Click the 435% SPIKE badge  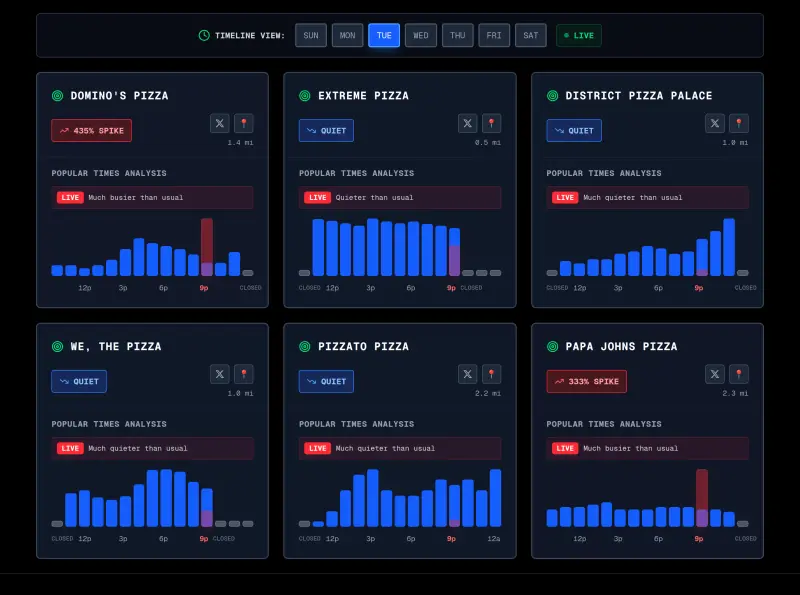[x=92, y=131]
